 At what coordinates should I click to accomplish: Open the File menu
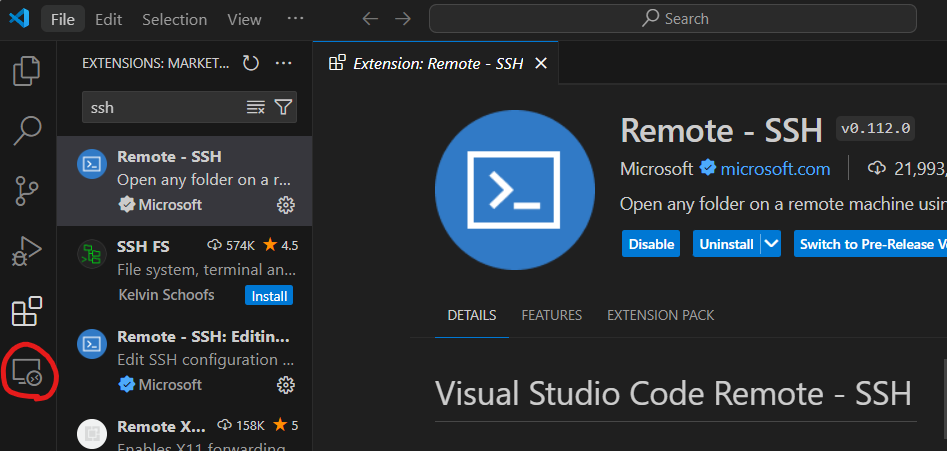(x=63, y=19)
